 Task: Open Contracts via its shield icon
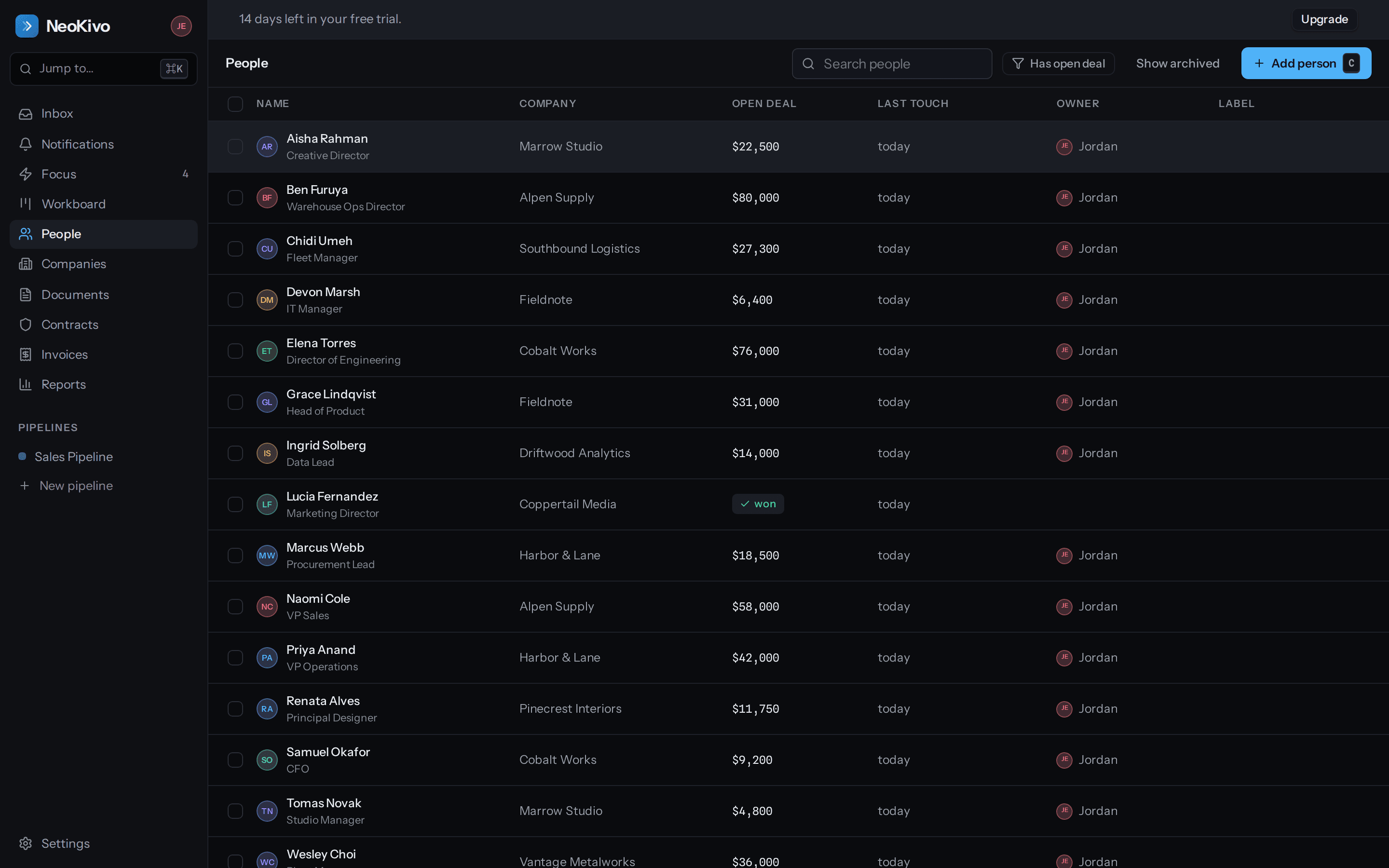(x=25, y=325)
